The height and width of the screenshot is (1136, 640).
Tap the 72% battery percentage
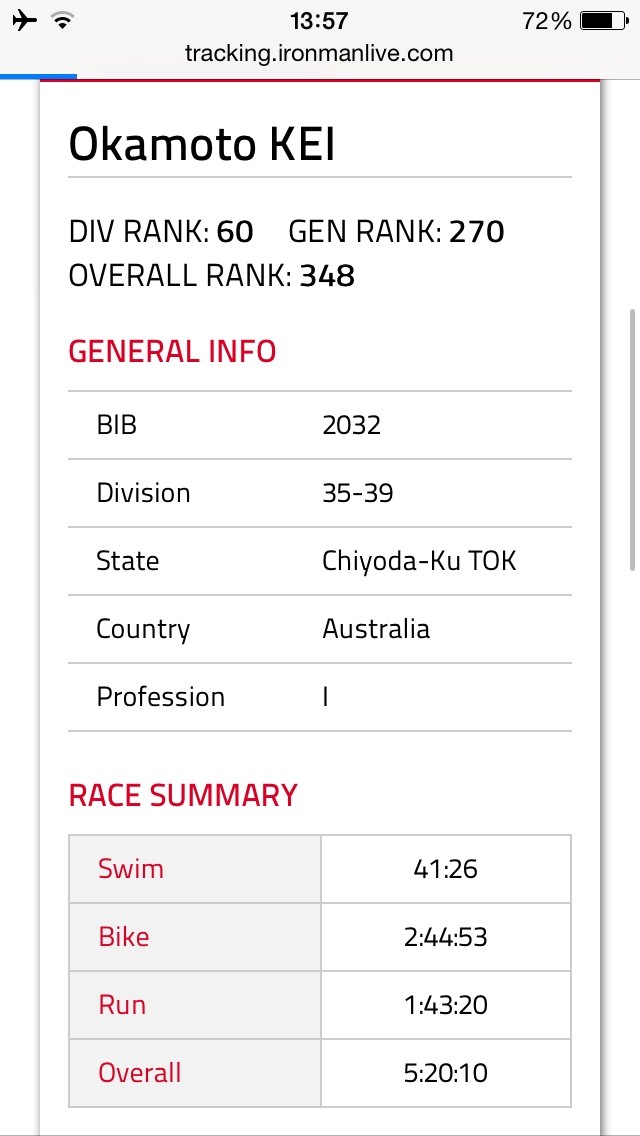tap(547, 21)
